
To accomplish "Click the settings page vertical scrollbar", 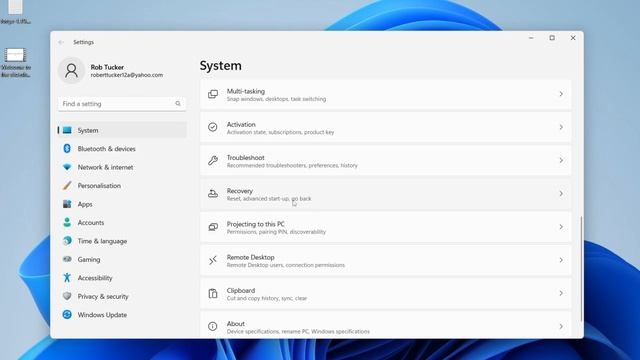I will pyautogui.click(x=581, y=269).
